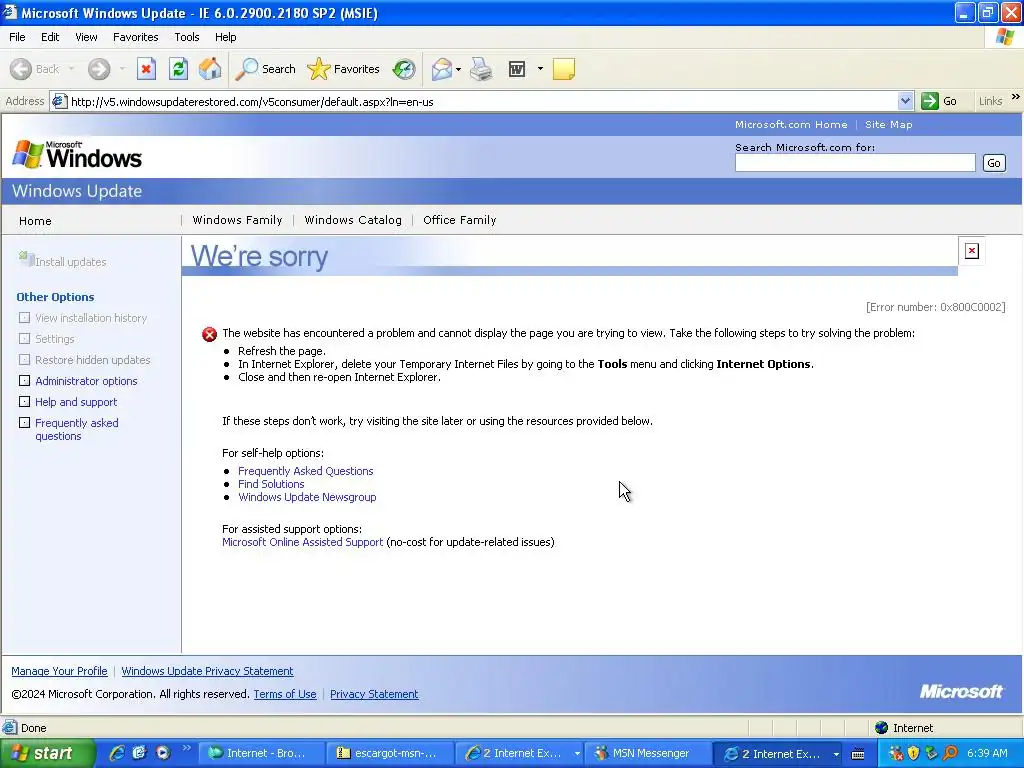Open Internet Explorer from Quick Launch
The image size is (1024, 768).
tap(117, 753)
